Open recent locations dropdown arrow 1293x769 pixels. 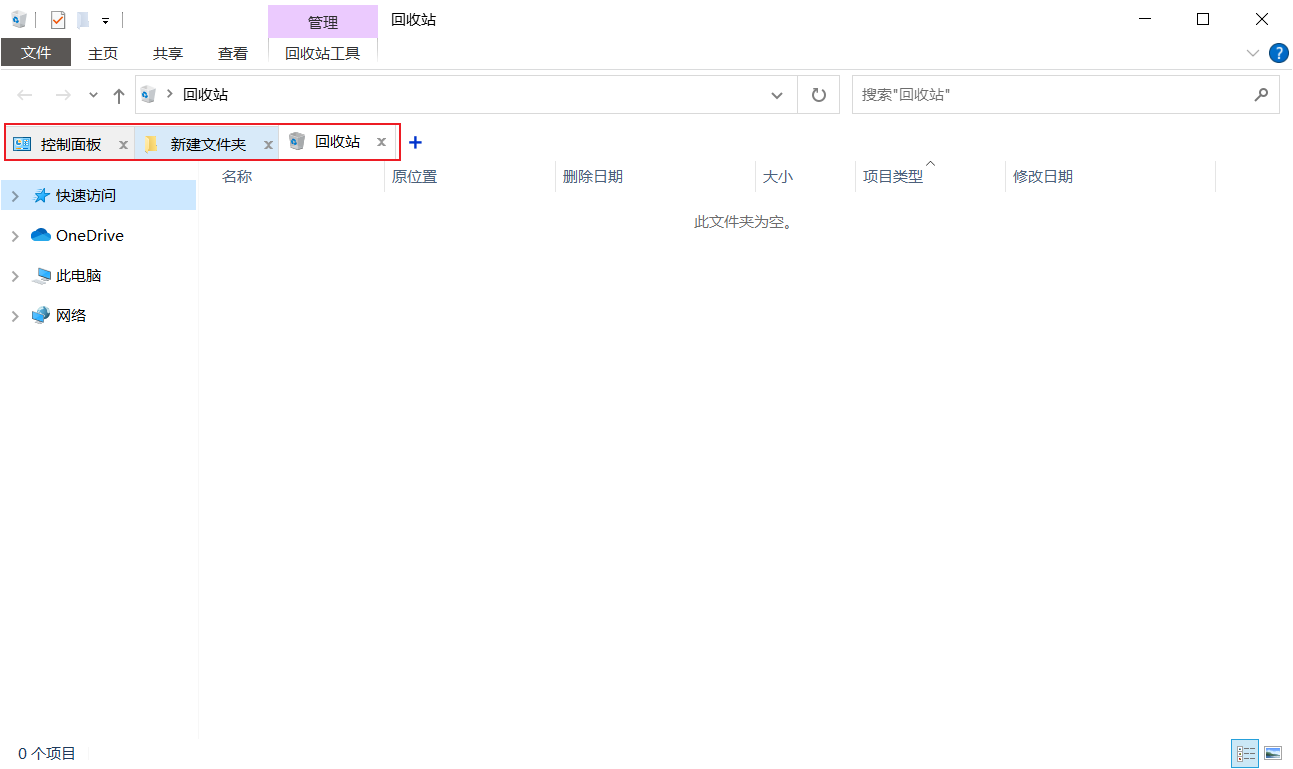[94, 95]
